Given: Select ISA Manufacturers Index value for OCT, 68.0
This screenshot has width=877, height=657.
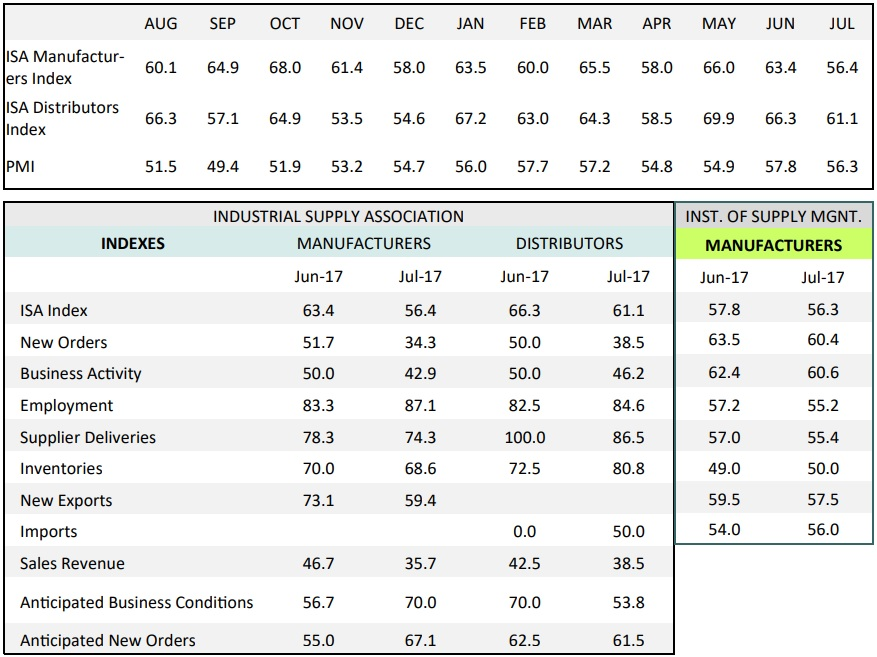Looking at the screenshot, I should pyautogui.click(x=285, y=68).
